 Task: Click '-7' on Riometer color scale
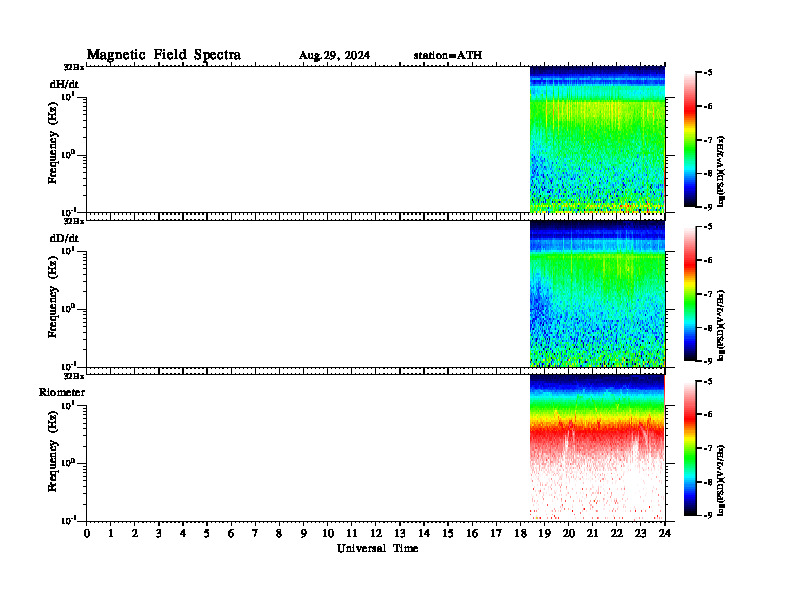click(x=708, y=448)
